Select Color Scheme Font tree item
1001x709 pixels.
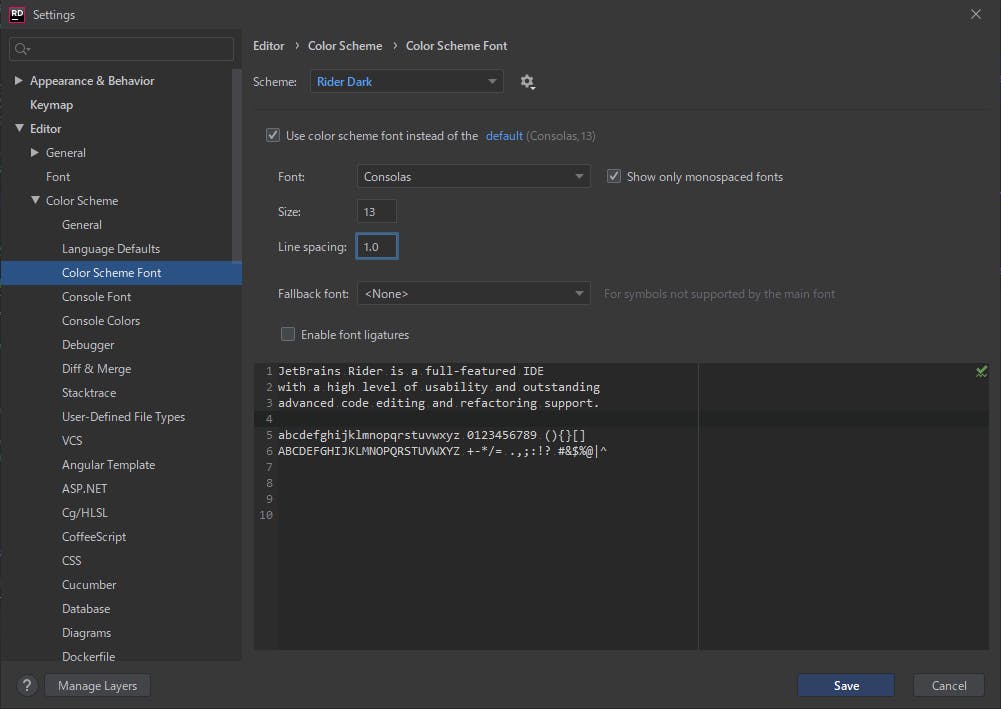[x=121, y=272]
